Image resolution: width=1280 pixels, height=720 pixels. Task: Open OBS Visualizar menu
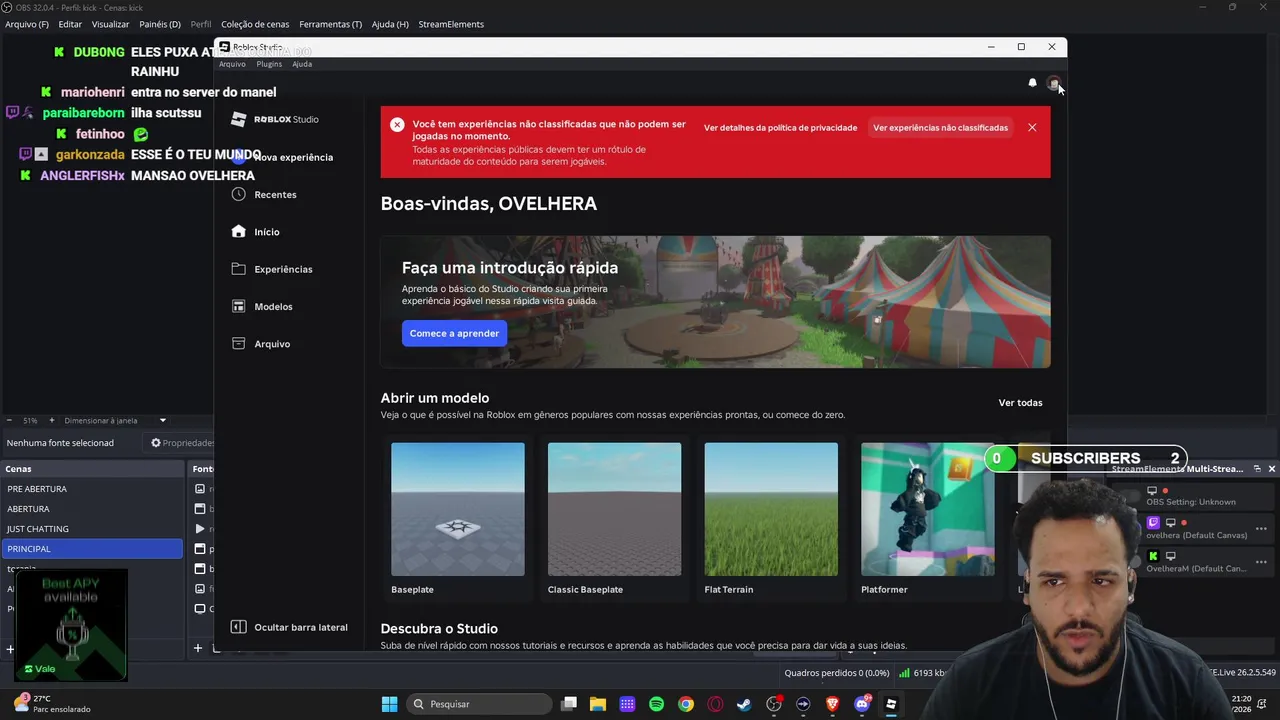tap(110, 24)
